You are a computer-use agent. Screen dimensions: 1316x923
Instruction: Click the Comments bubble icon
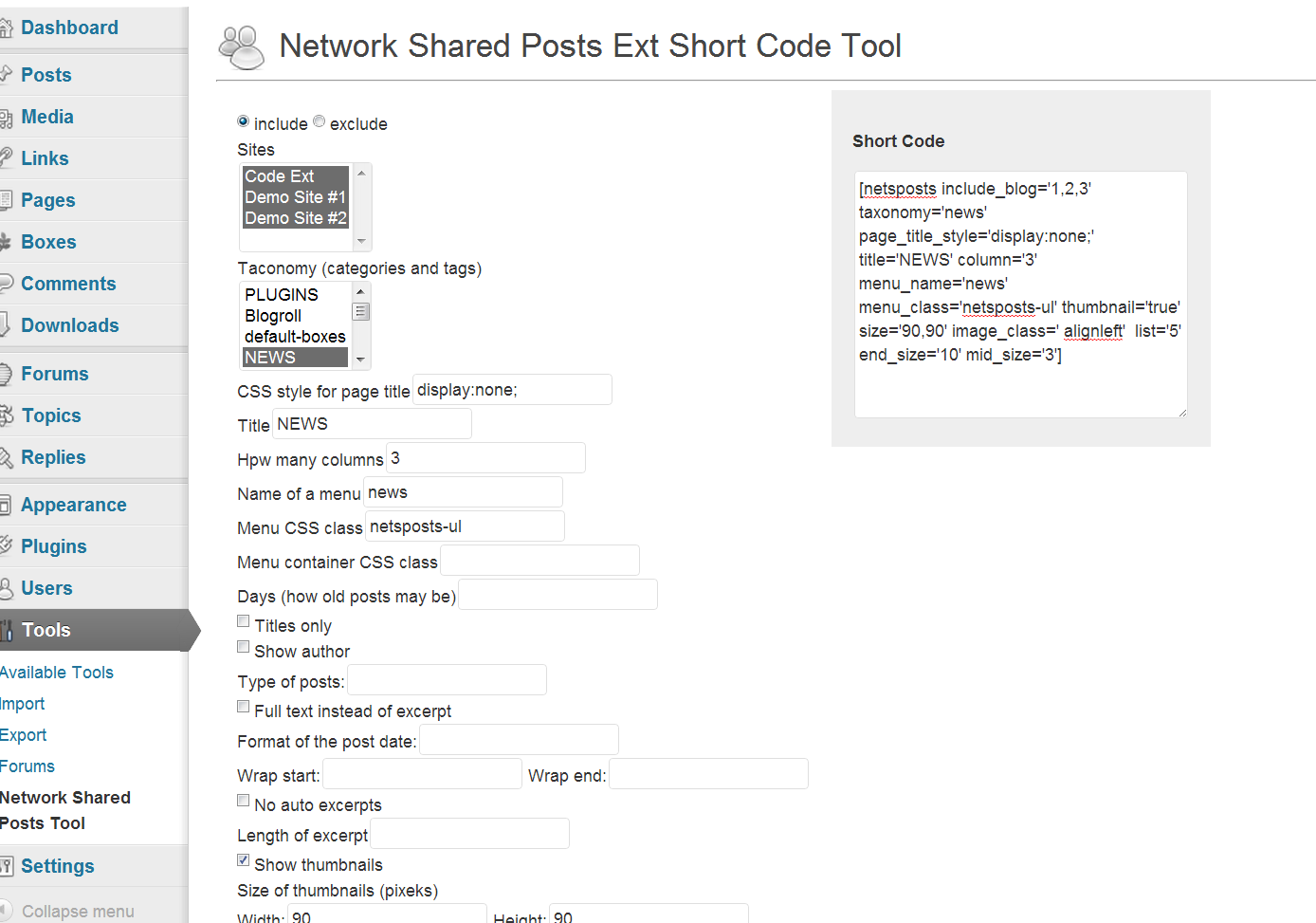tap(6, 284)
